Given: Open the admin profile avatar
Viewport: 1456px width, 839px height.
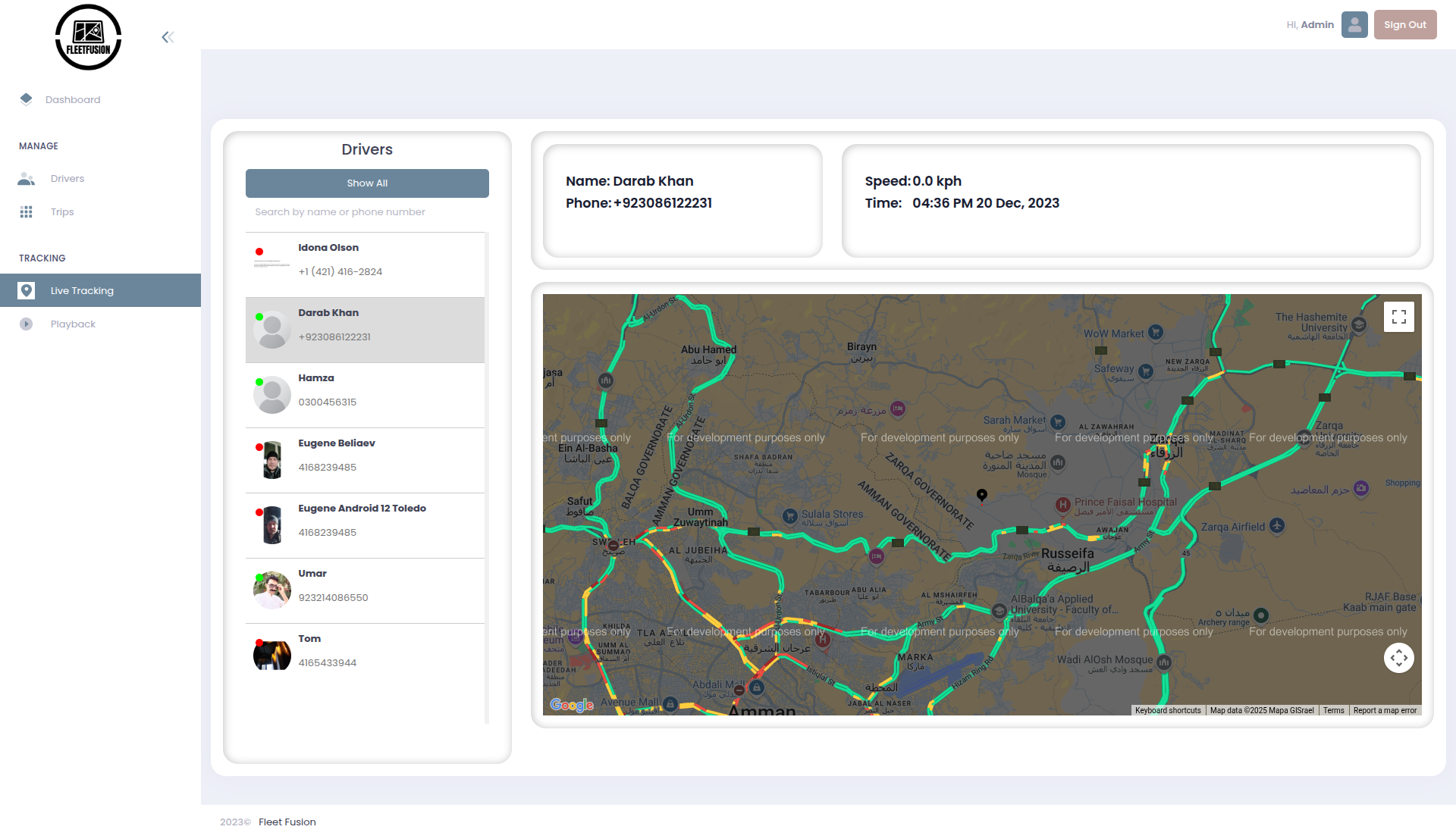Looking at the screenshot, I should 1354,24.
